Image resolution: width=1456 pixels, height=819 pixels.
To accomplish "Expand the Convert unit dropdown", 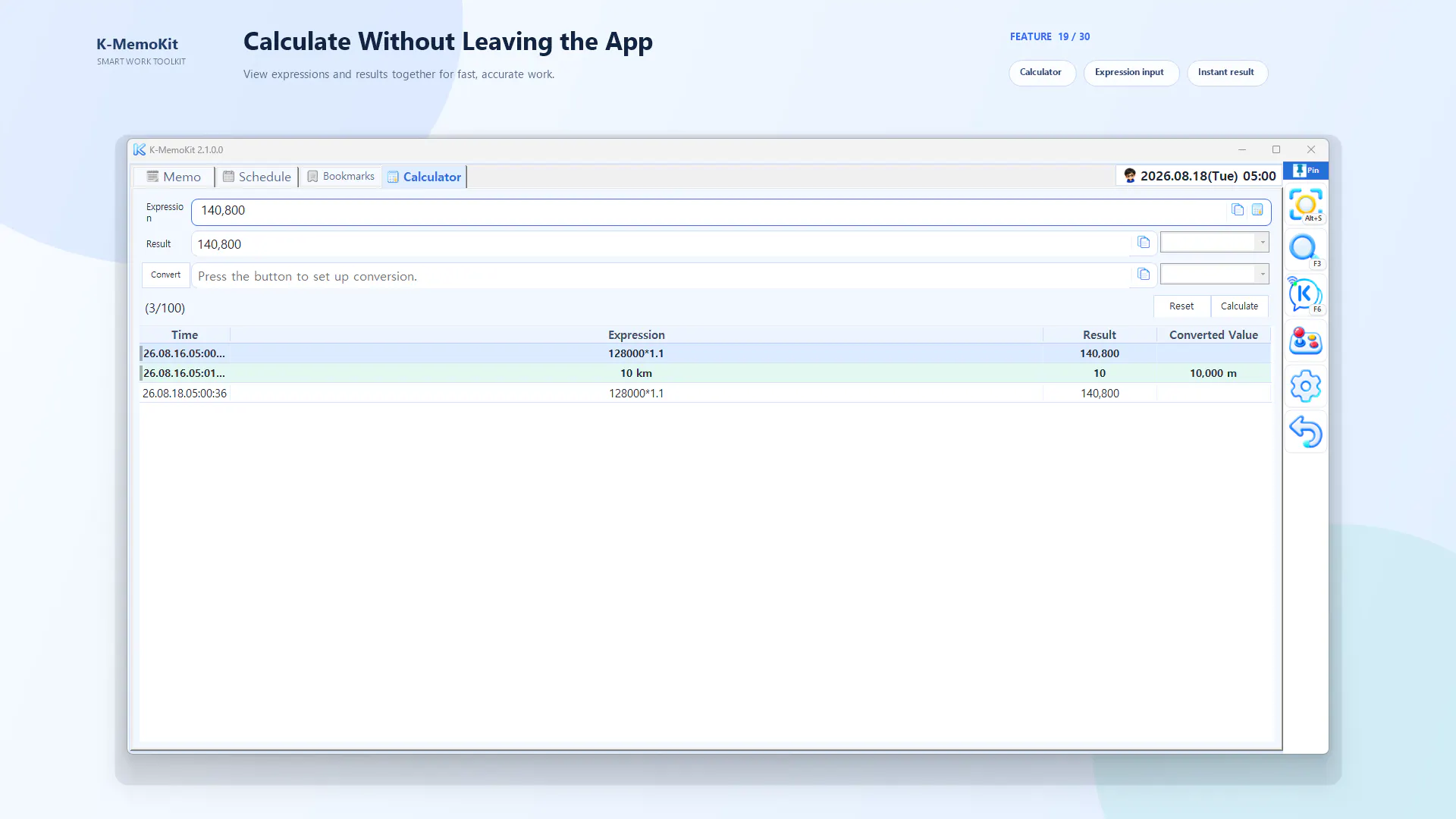I will [1262, 274].
